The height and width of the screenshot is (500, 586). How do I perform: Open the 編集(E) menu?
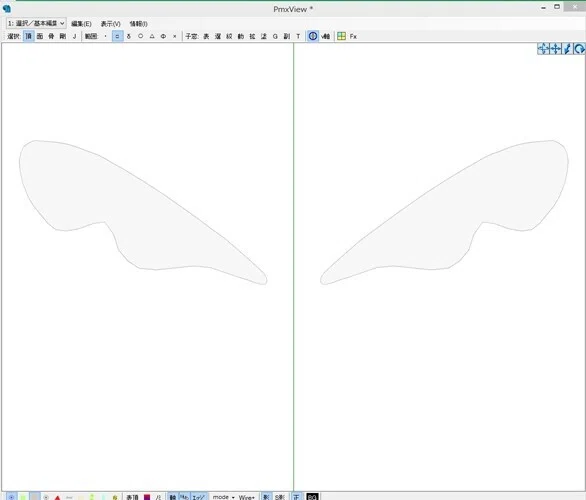click(x=81, y=24)
